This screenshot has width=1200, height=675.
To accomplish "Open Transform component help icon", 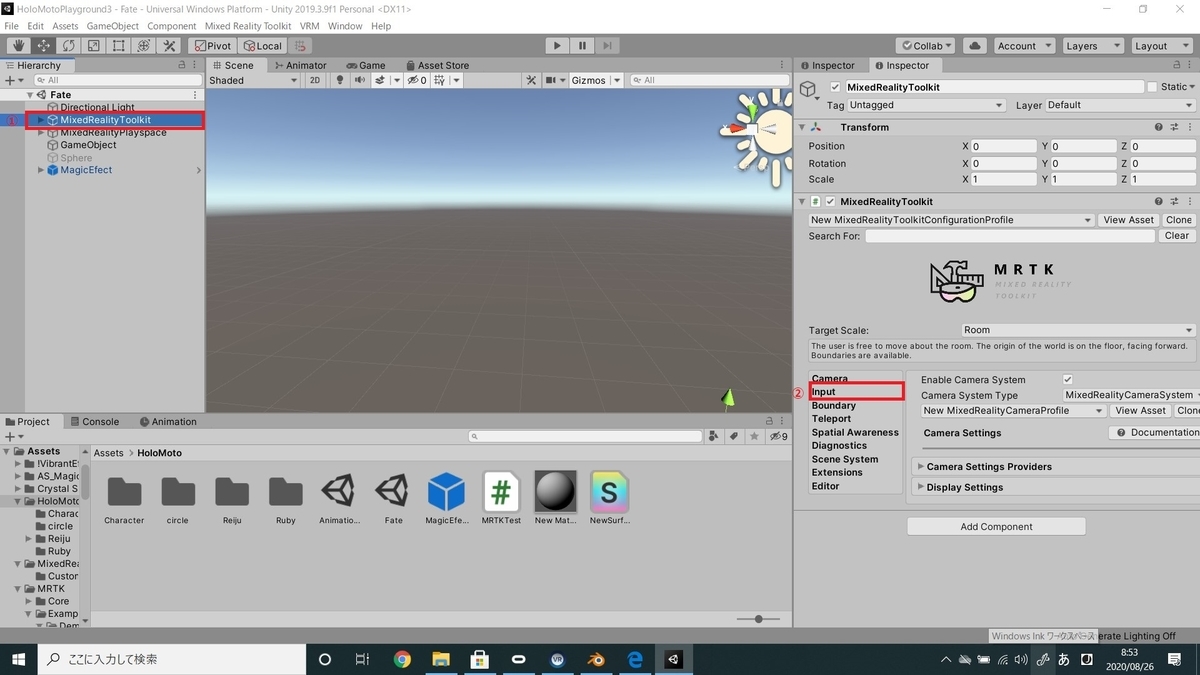I will click(x=1159, y=127).
